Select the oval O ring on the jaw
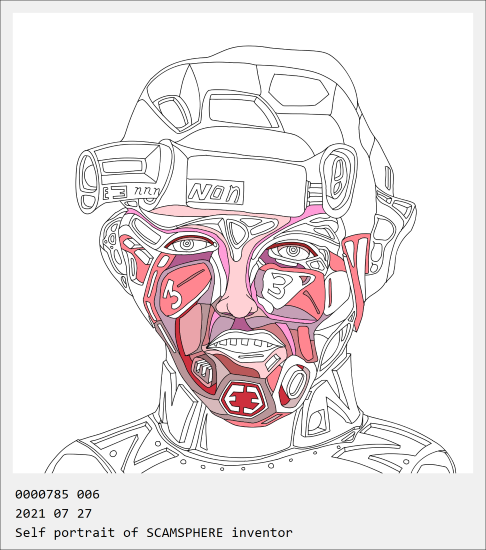Viewport: 486px width, 550px height. tap(295, 382)
